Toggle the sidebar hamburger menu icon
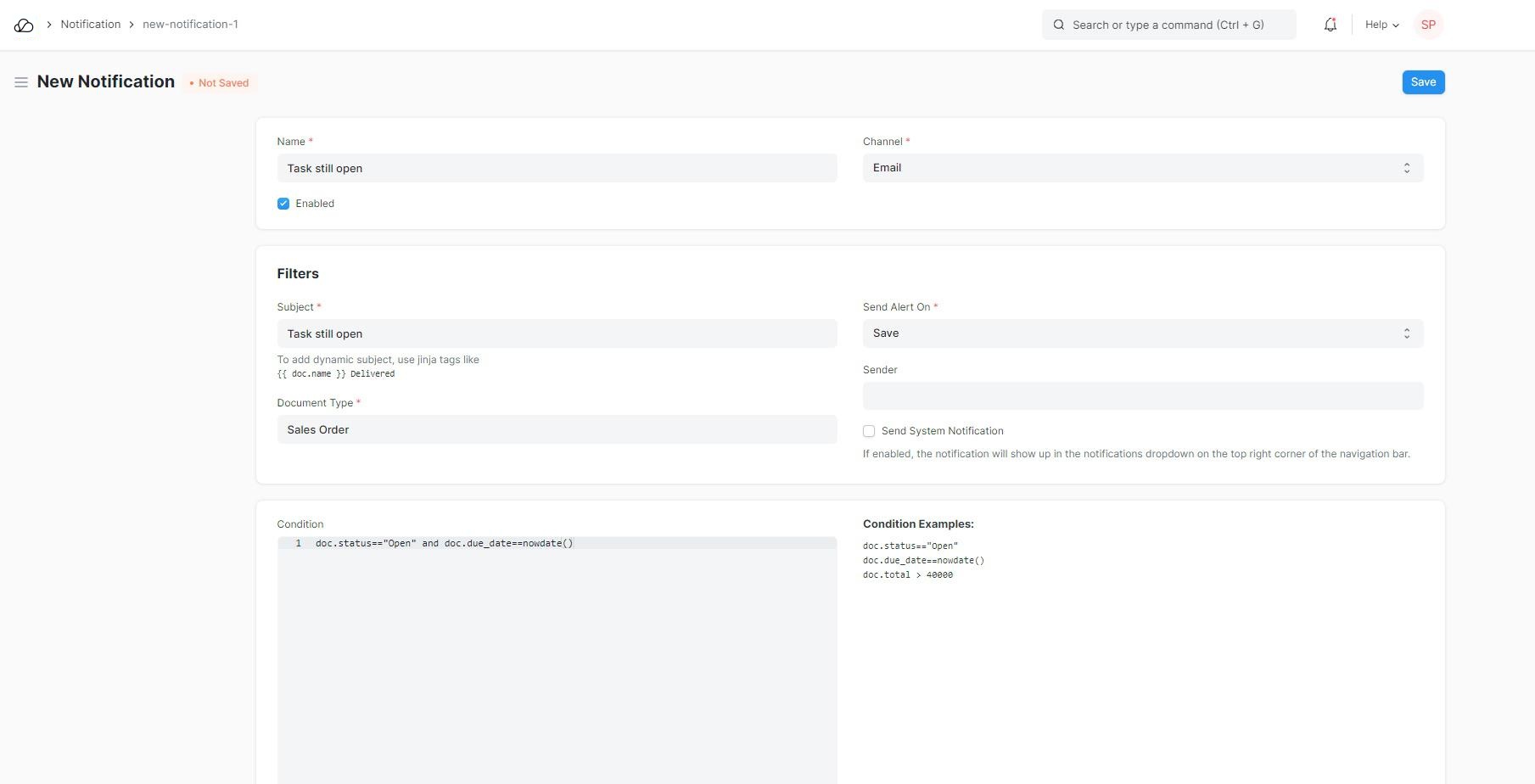Screen dimensions: 1535x784 tap(21, 82)
